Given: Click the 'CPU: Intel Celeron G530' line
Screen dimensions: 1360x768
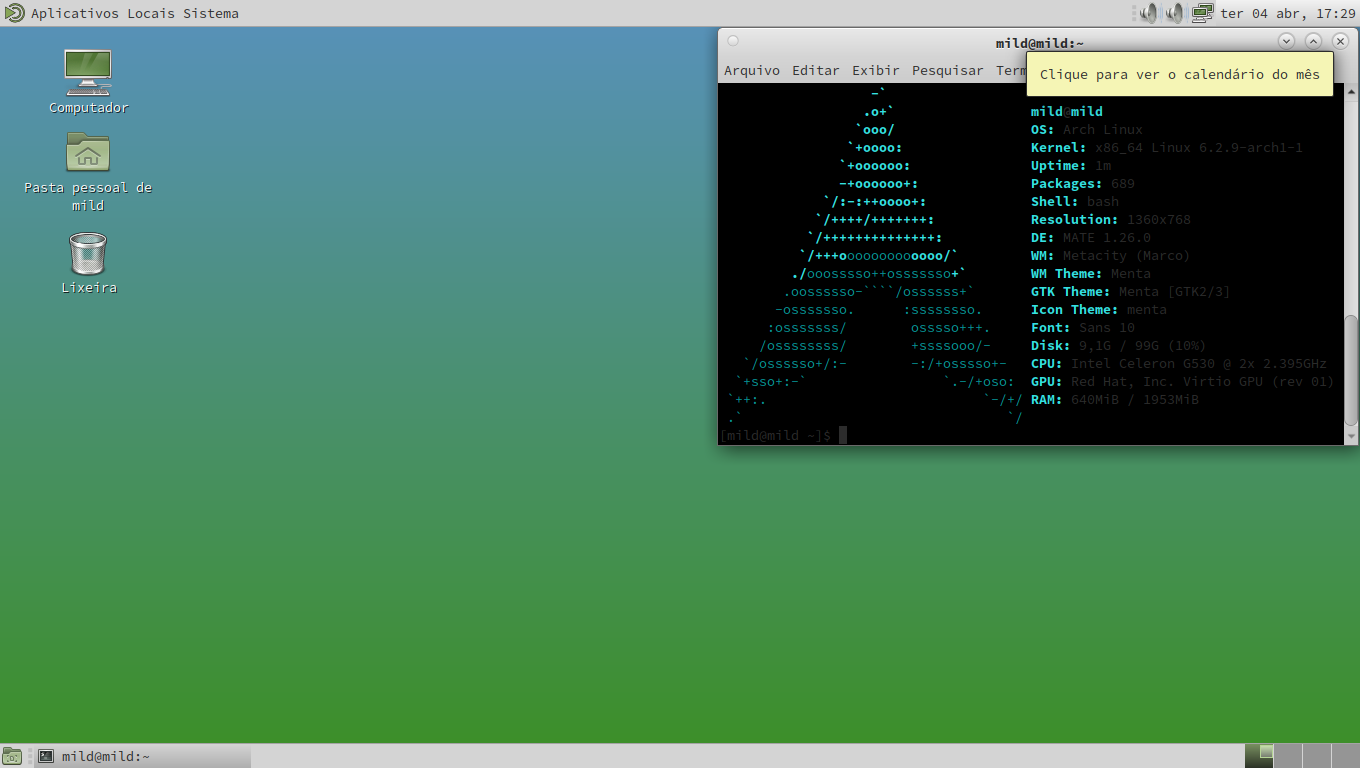Looking at the screenshot, I should click(1179, 364).
